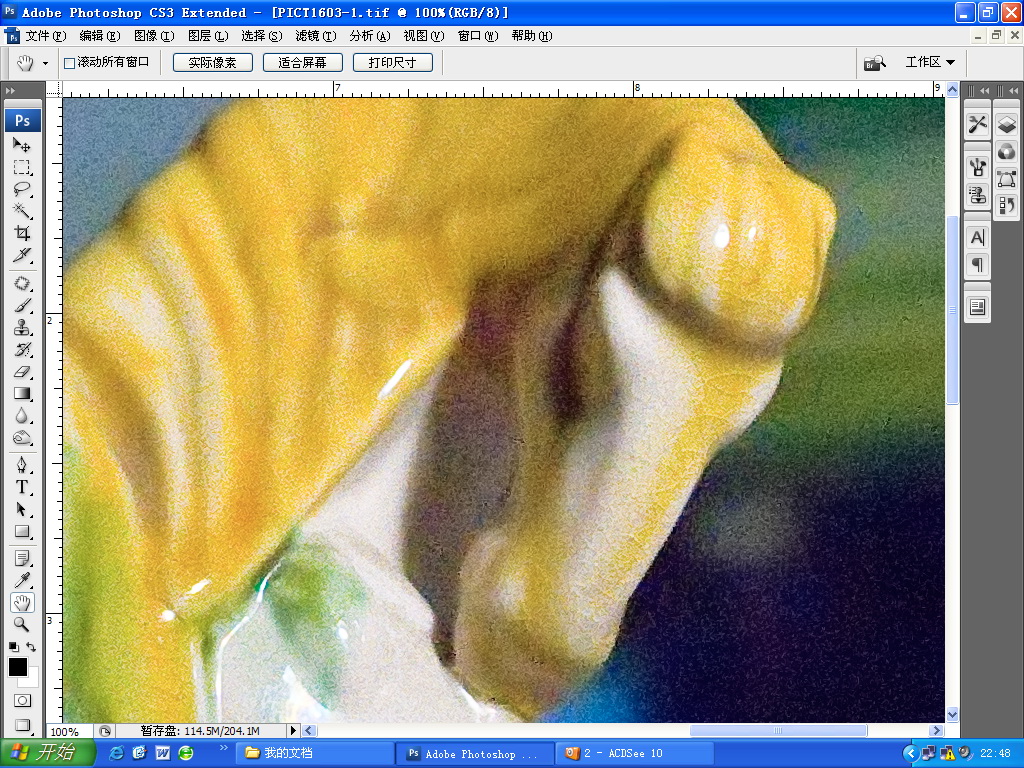Select the Horizontal Type tool
The width and height of the screenshot is (1024, 768).
(x=22, y=487)
